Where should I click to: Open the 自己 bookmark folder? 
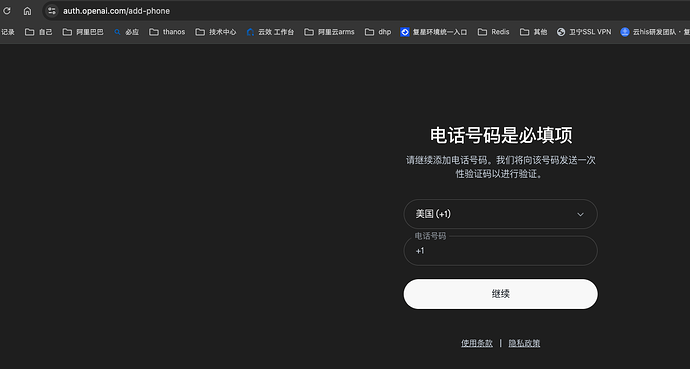(x=38, y=32)
